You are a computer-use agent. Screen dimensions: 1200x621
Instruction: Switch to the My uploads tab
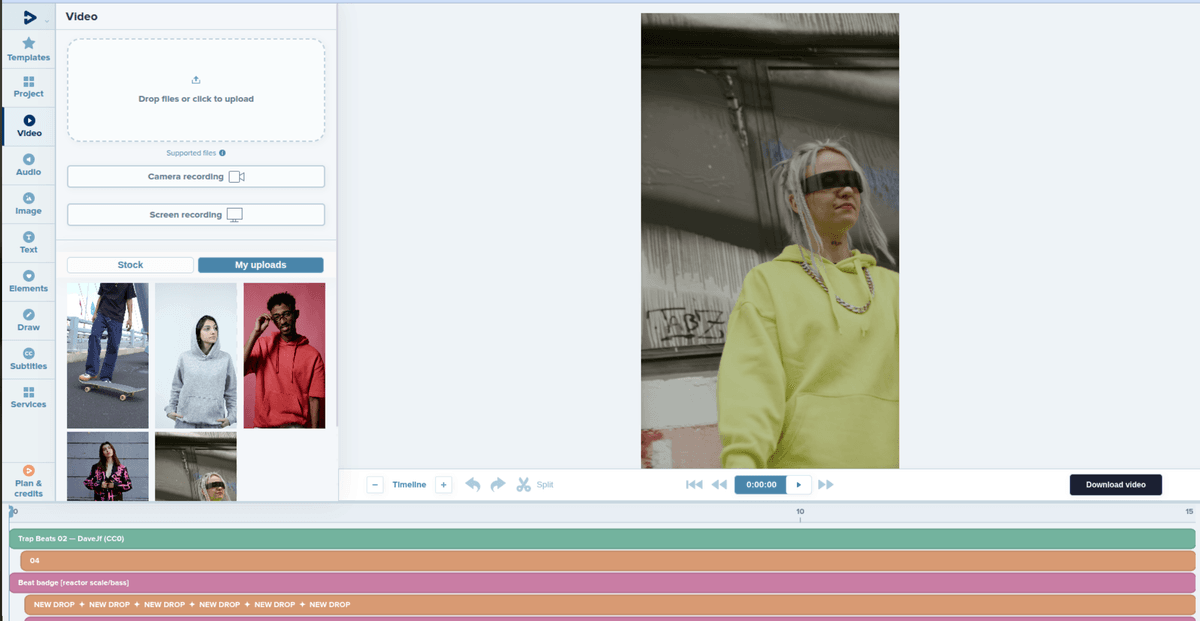(x=260, y=265)
